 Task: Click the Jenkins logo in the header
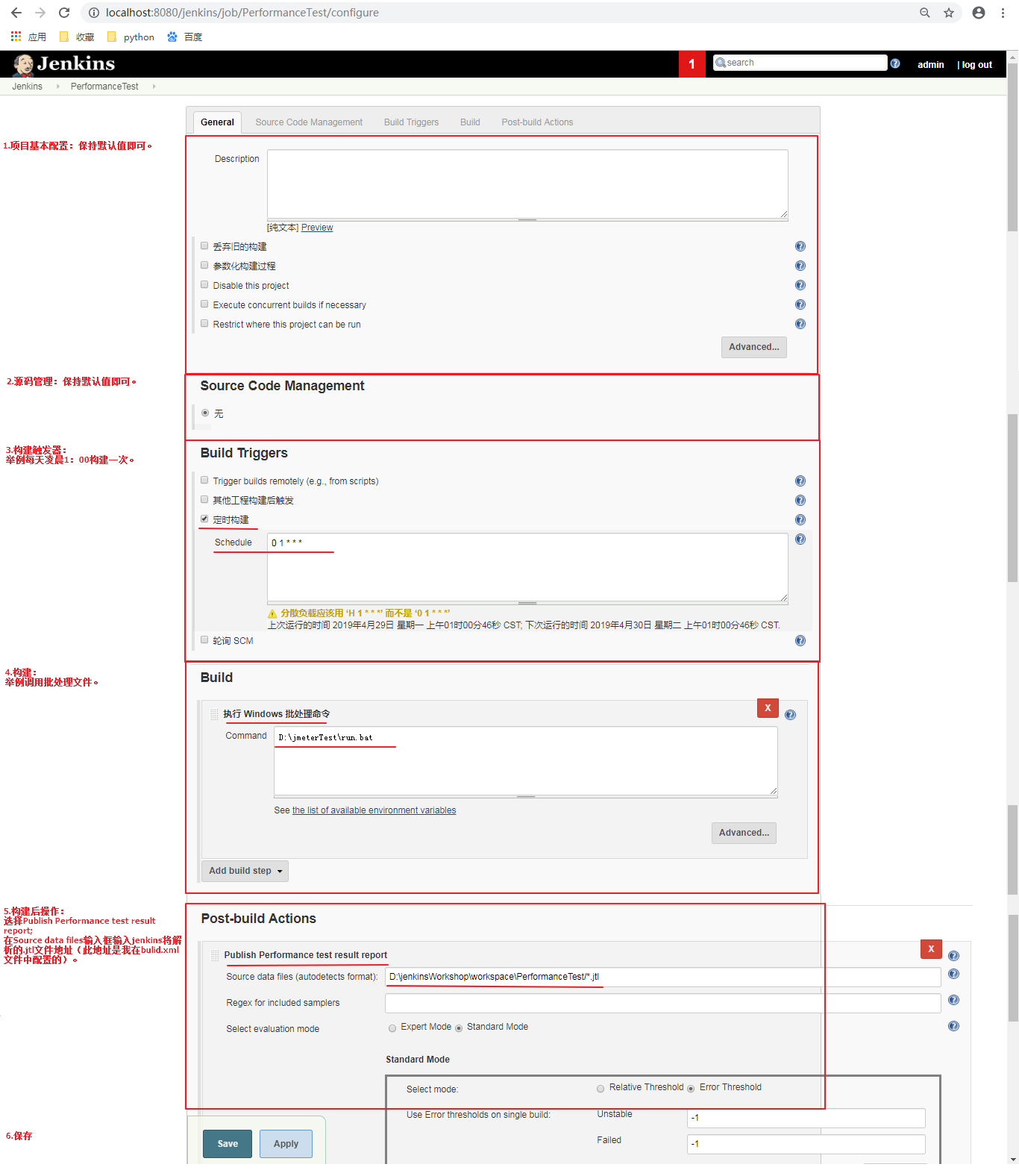(64, 64)
